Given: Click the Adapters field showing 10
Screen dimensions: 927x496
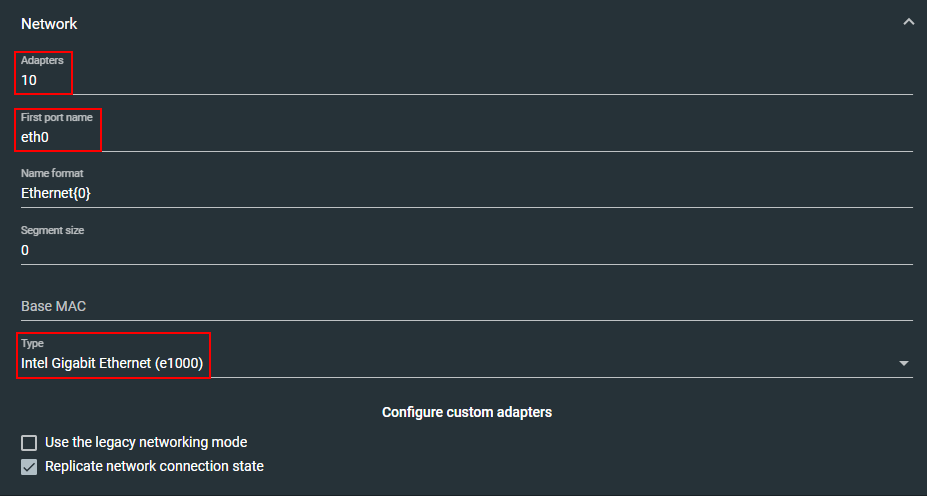Looking at the screenshot, I should click(466, 80).
